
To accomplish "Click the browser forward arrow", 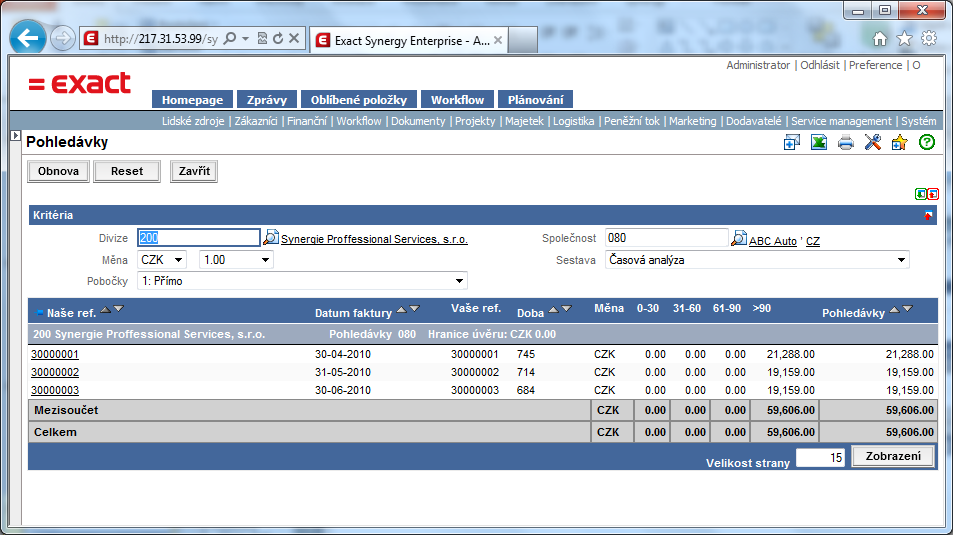I will coord(62,39).
